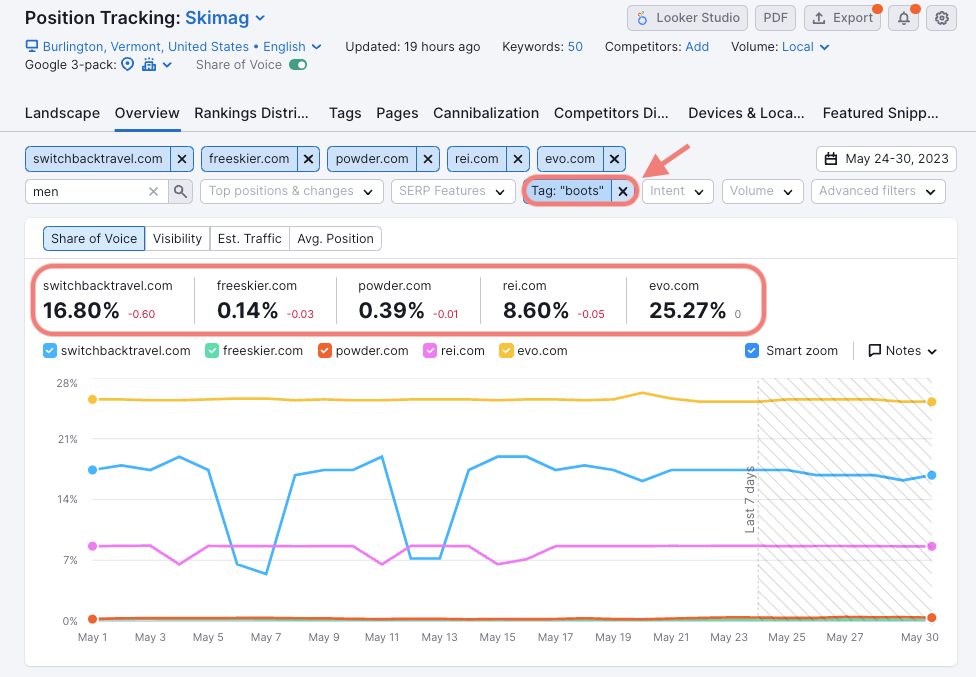This screenshot has height=677, width=976.
Task: Click the Export button
Action: 843,18
